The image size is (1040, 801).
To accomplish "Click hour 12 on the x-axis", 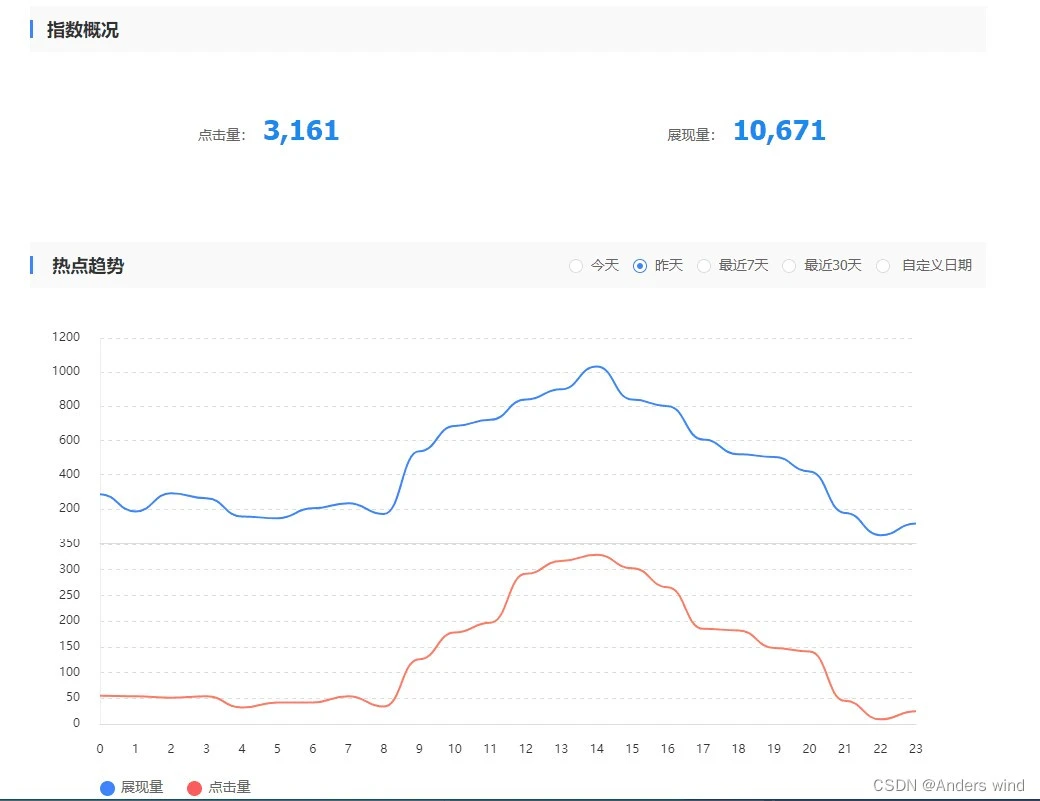I will tap(526, 748).
